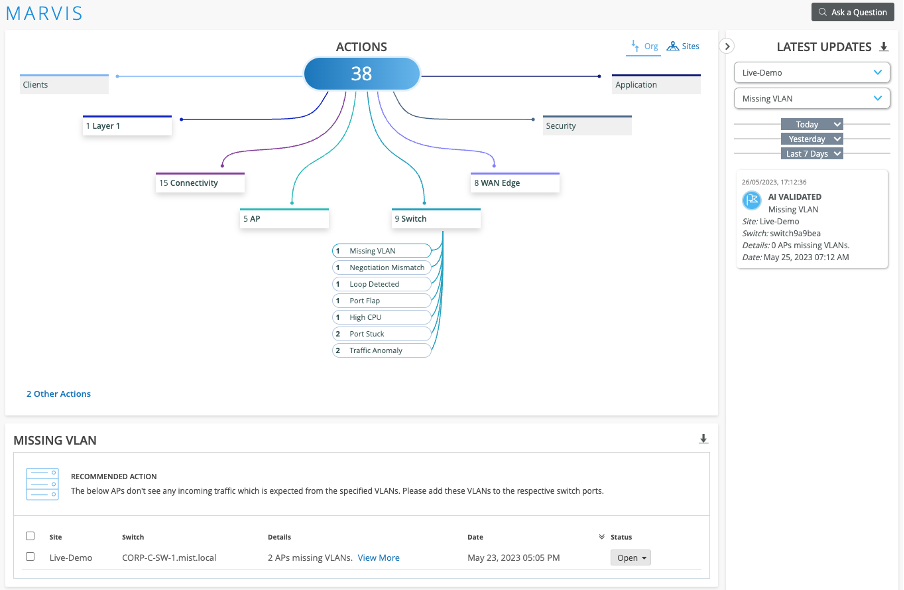904x590 pixels.
Task: Open 2 Other Actions link
Action: click(58, 394)
